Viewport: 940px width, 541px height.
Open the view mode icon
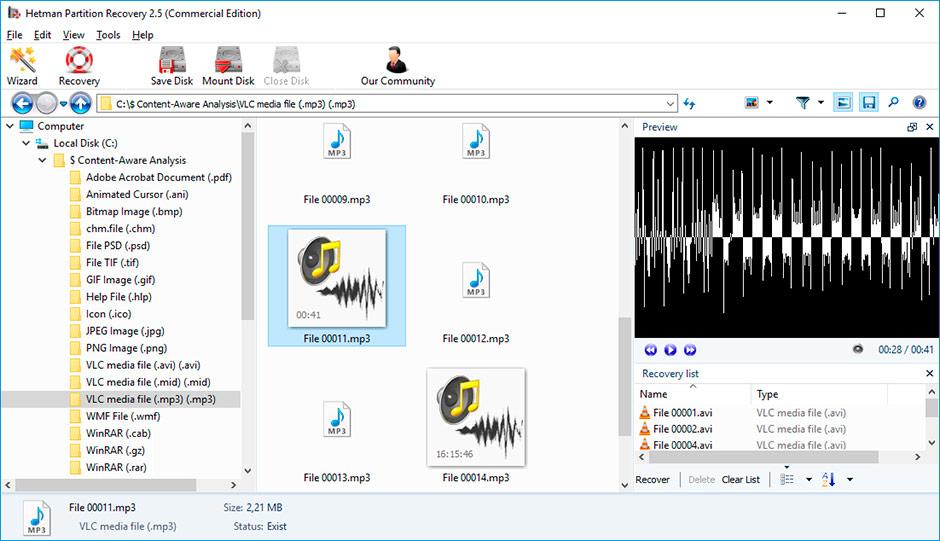(751, 103)
